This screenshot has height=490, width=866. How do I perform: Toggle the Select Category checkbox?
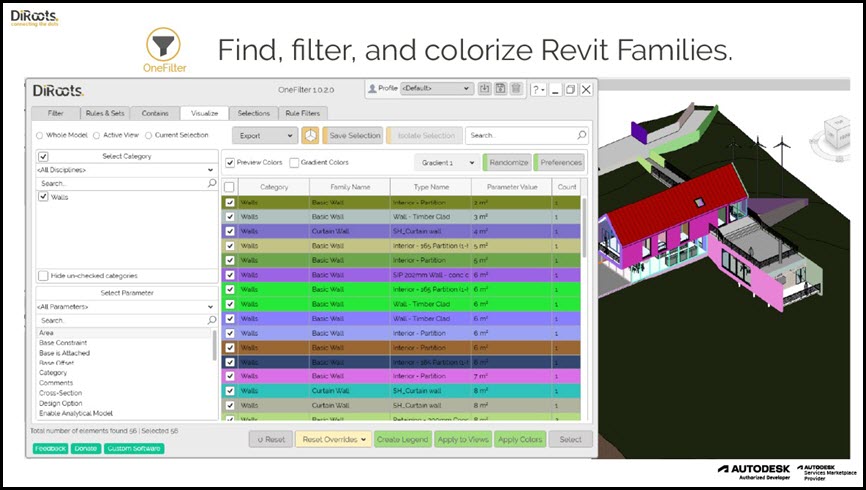click(x=43, y=156)
